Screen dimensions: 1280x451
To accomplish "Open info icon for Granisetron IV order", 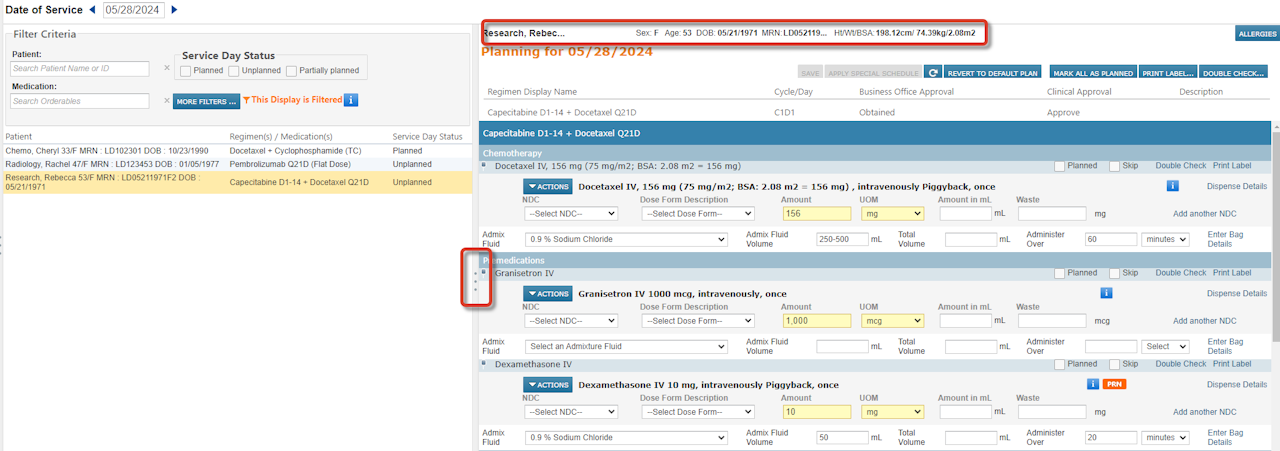I will pyautogui.click(x=1107, y=293).
